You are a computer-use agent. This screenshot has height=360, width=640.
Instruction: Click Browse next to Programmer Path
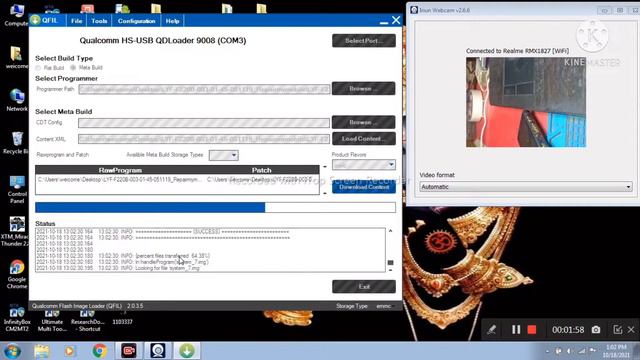364,88
